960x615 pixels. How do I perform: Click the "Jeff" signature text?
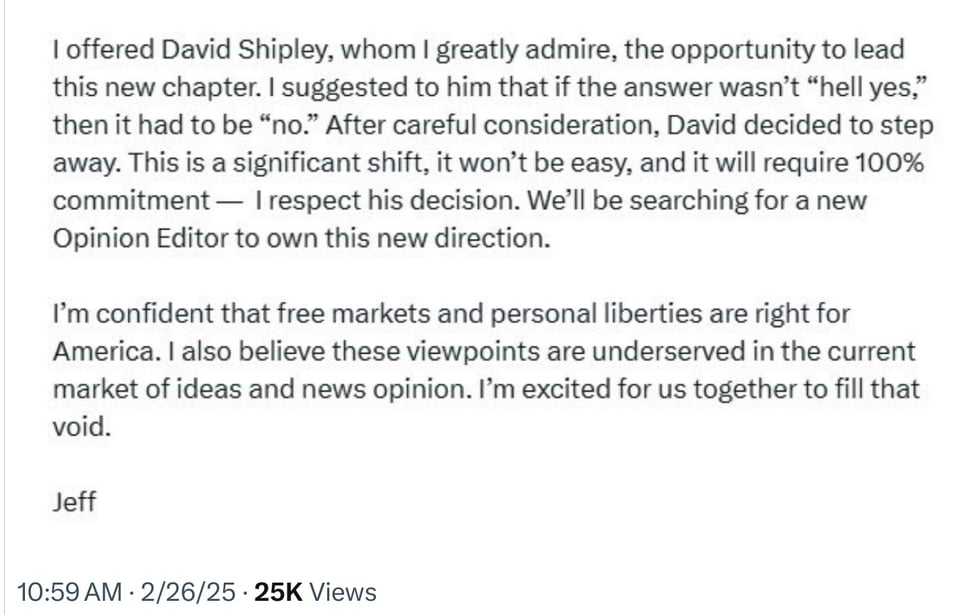74,501
